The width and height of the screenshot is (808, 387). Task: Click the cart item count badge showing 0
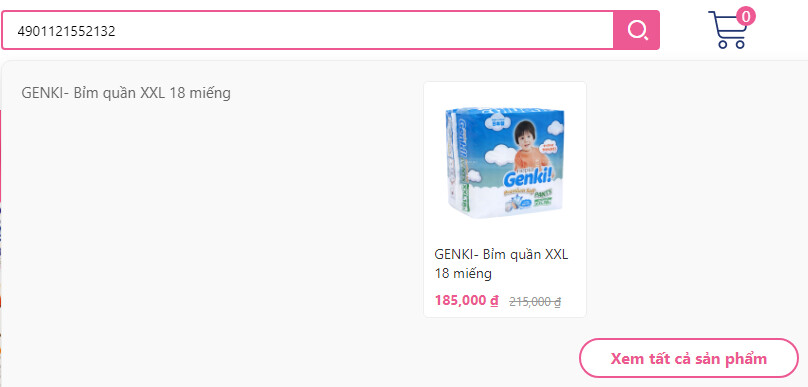pos(746,16)
